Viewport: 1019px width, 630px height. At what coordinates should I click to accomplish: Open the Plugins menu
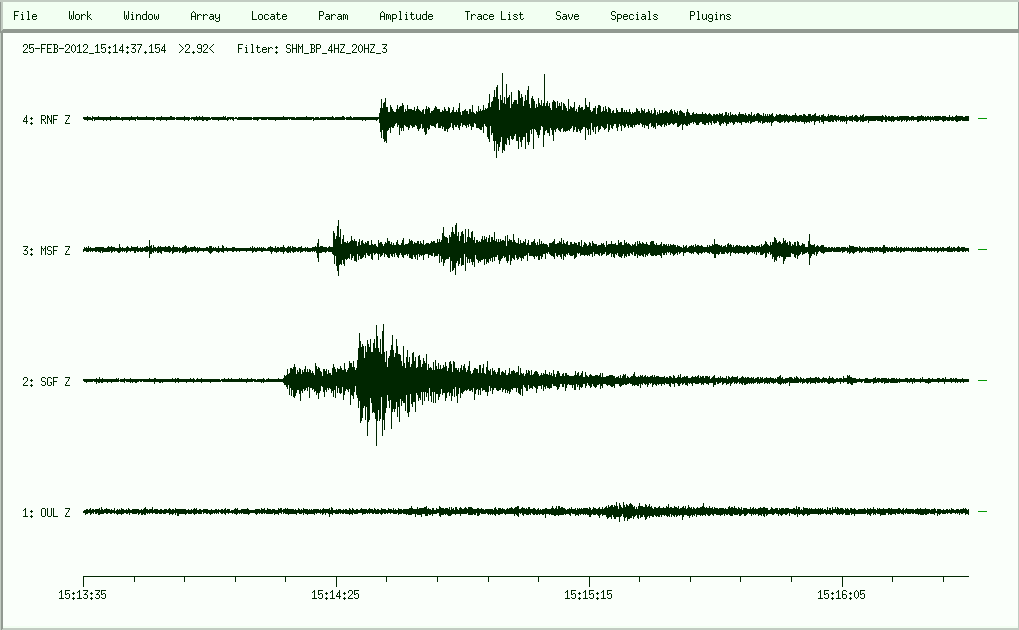[710, 16]
